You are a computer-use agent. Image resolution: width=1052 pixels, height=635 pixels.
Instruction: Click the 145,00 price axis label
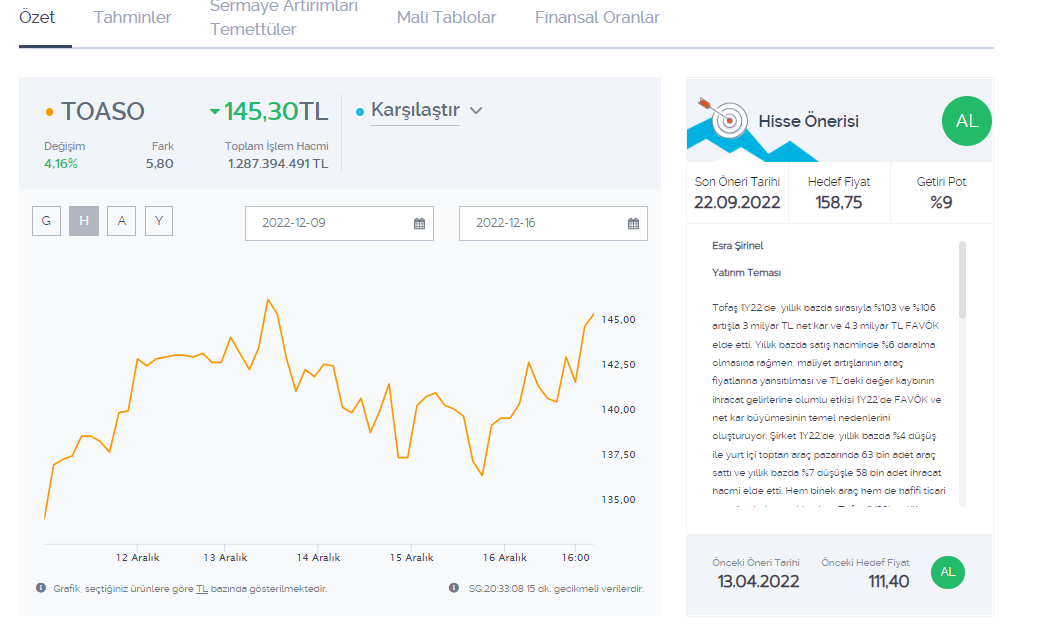click(619, 320)
